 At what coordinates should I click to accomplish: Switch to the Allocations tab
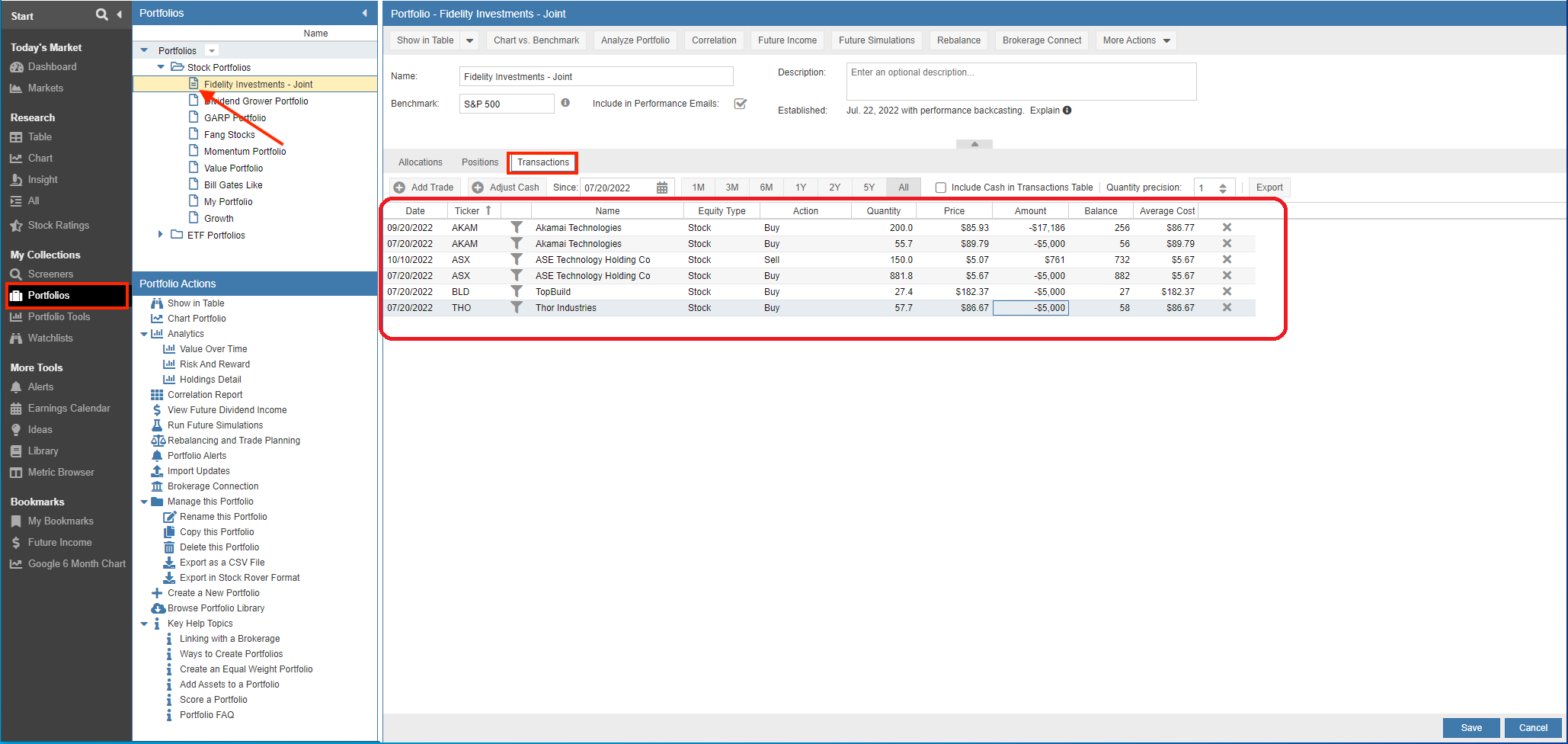pos(420,162)
